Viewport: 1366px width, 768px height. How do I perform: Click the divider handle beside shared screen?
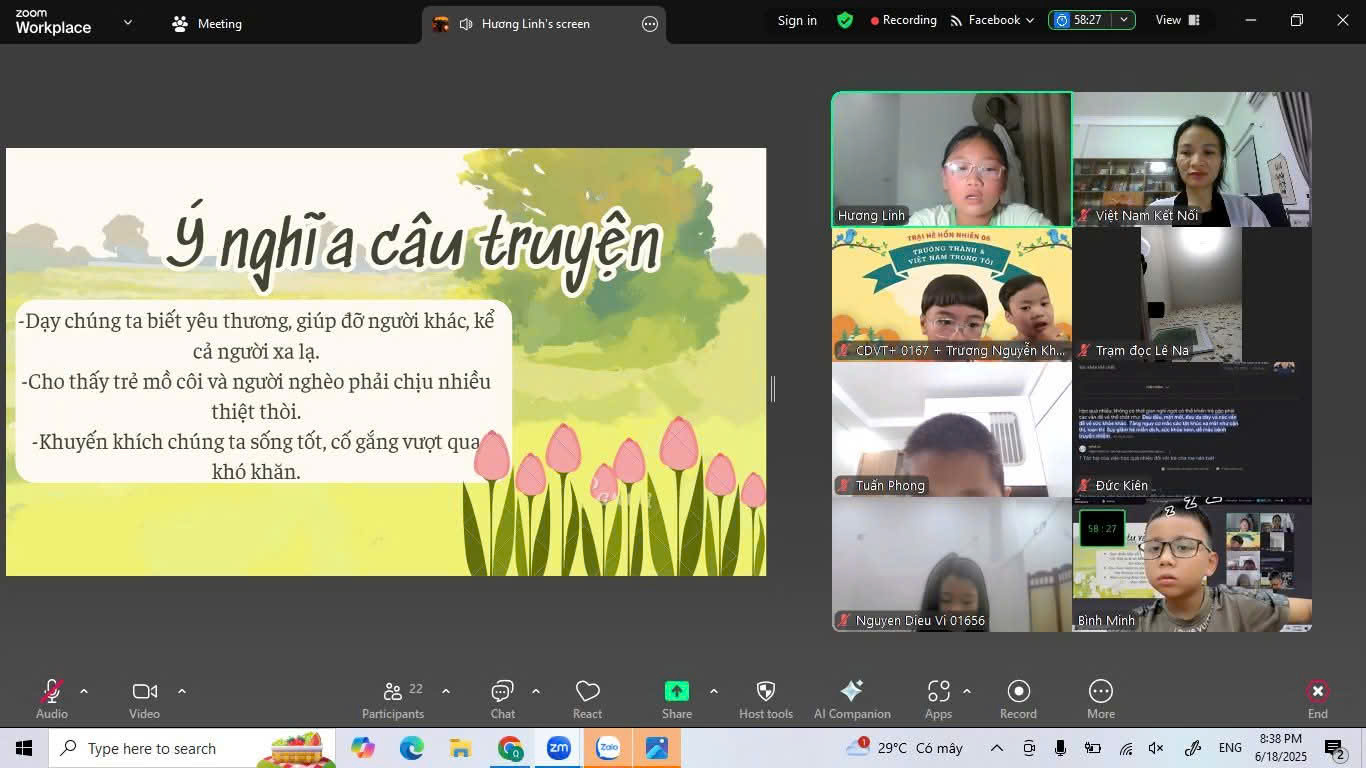(772, 389)
